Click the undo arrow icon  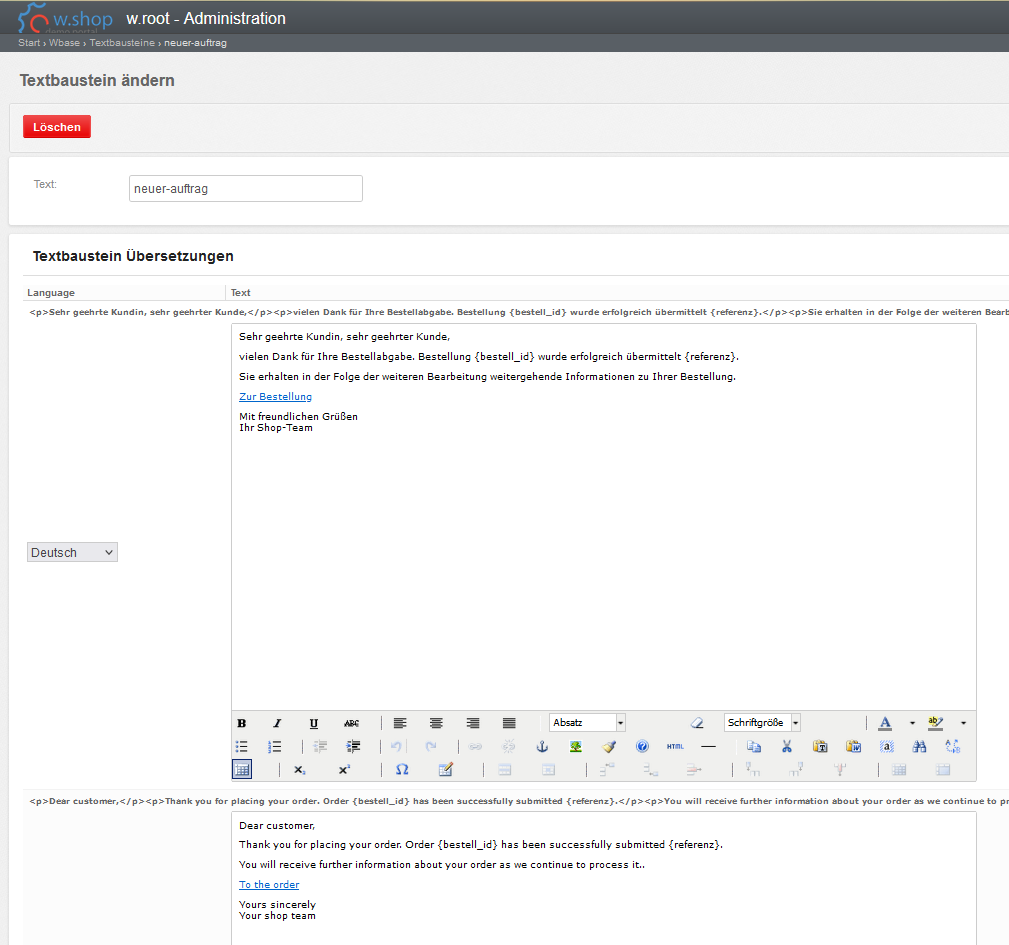click(x=396, y=746)
